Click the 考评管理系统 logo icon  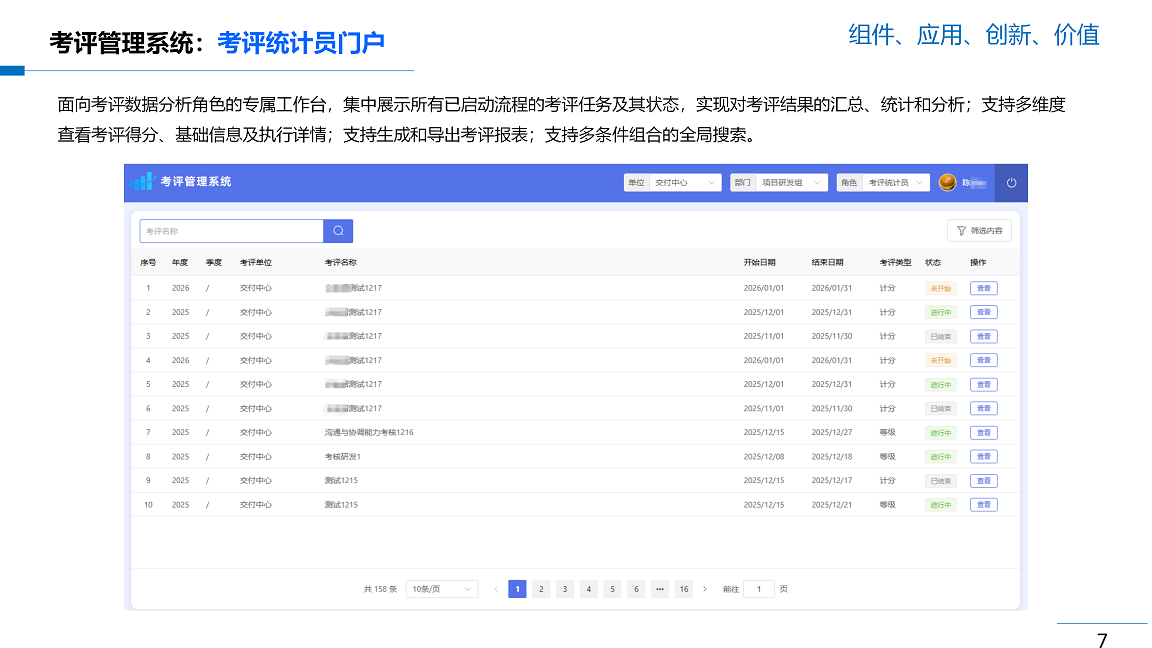point(141,182)
